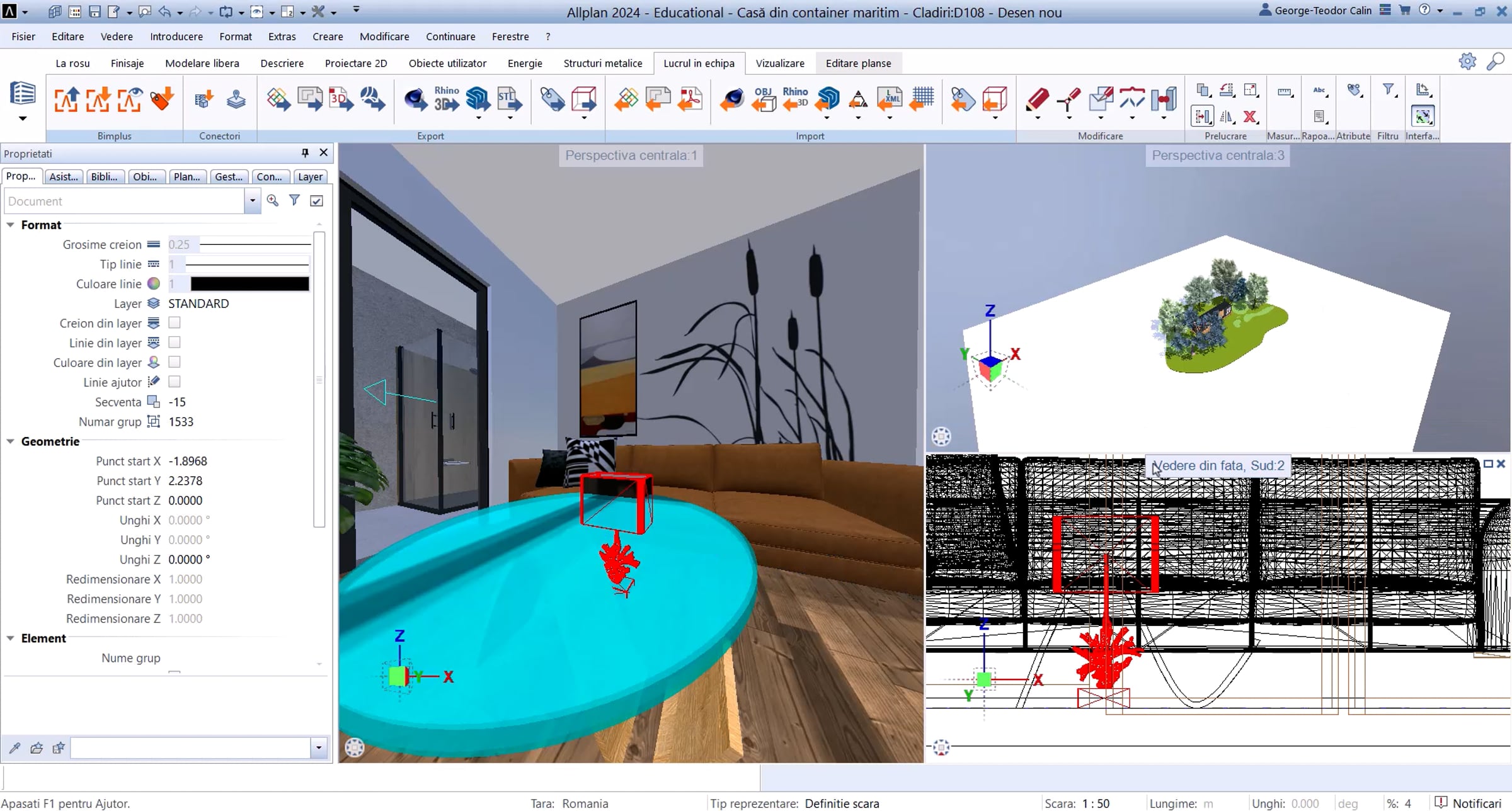Click the Rhino 3D import icon
Viewport: 1512px width, 811px height.
pyautogui.click(x=795, y=99)
